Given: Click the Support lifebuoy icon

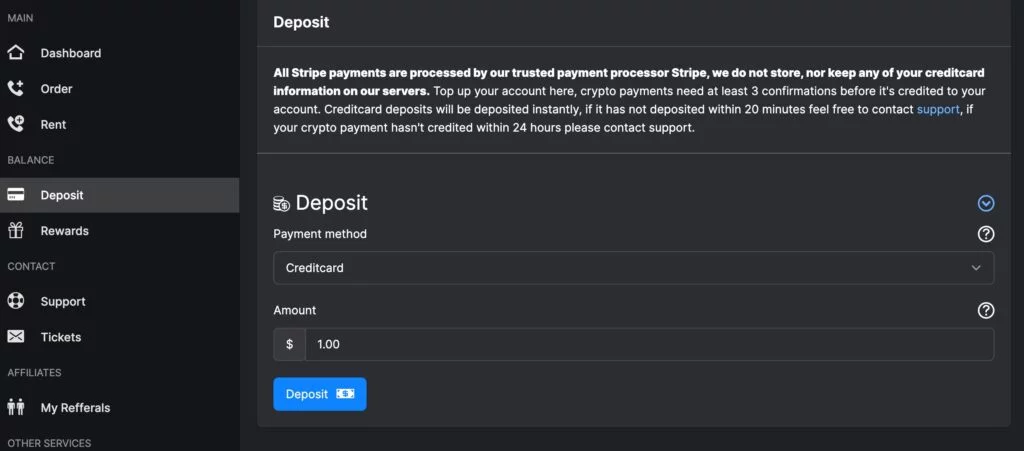Looking at the screenshot, I should click(x=16, y=301).
